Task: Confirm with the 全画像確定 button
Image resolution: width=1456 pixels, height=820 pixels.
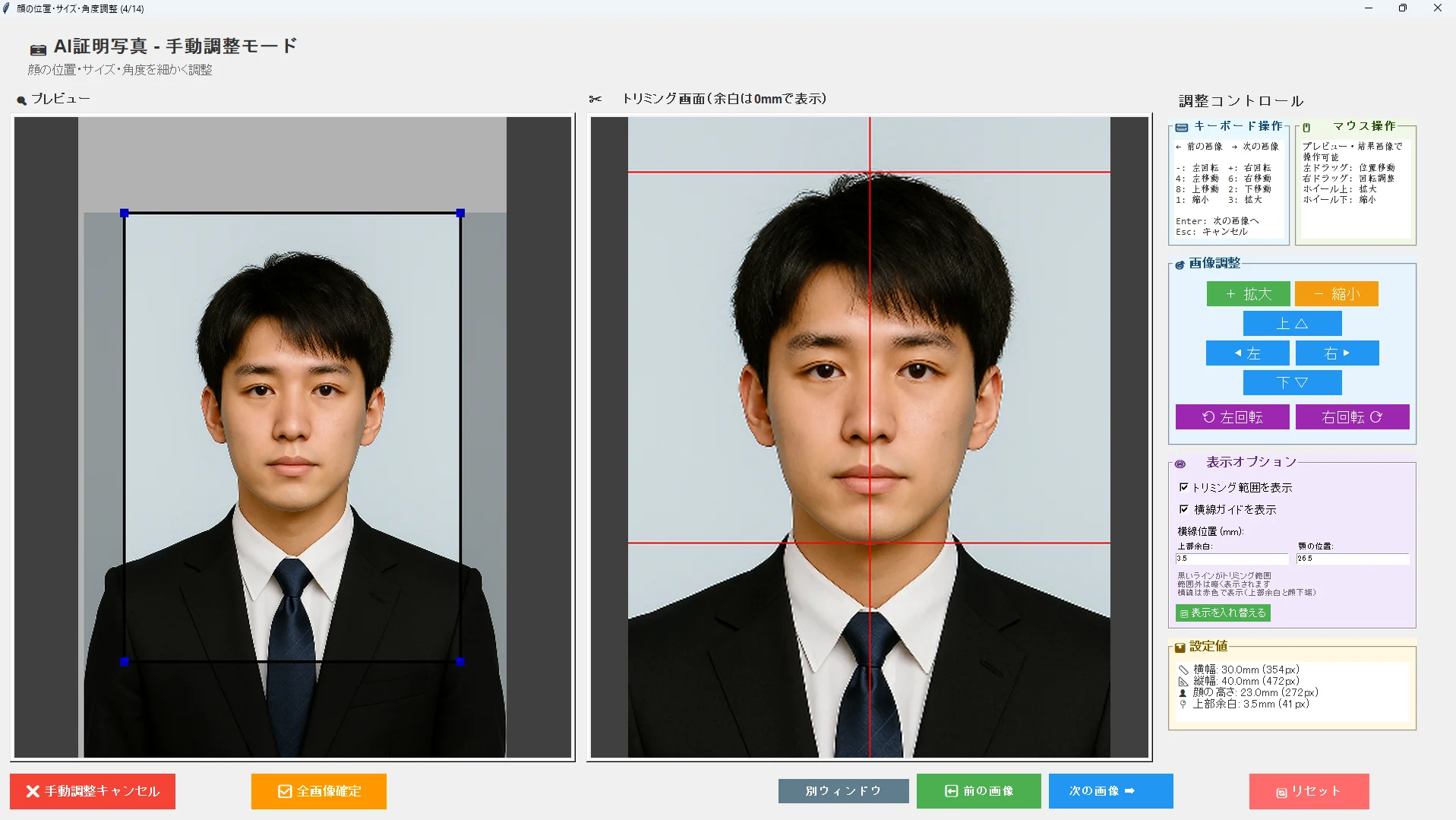Action: tap(318, 791)
